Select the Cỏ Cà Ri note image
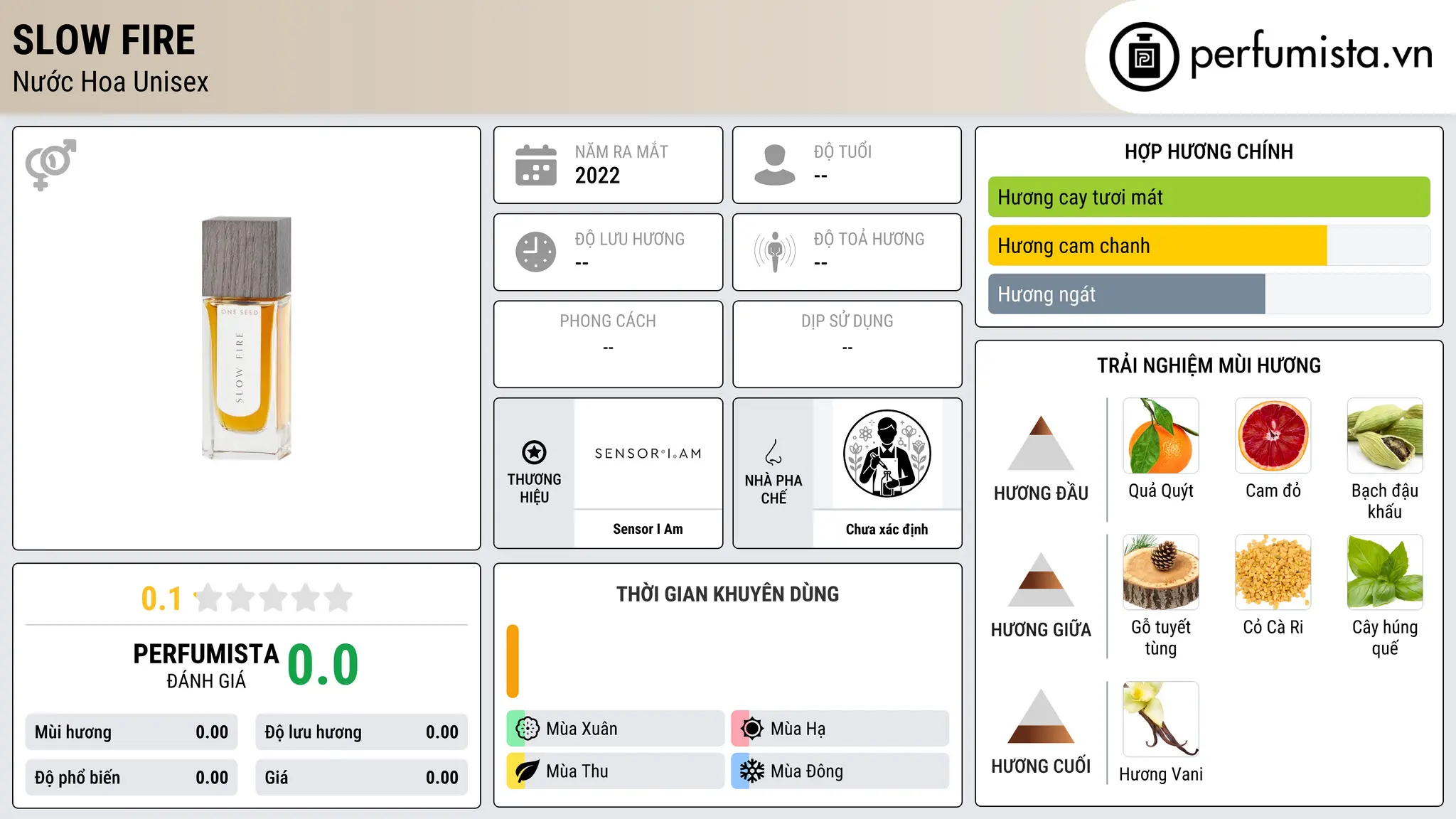This screenshot has height=819, width=1456. [1273, 572]
